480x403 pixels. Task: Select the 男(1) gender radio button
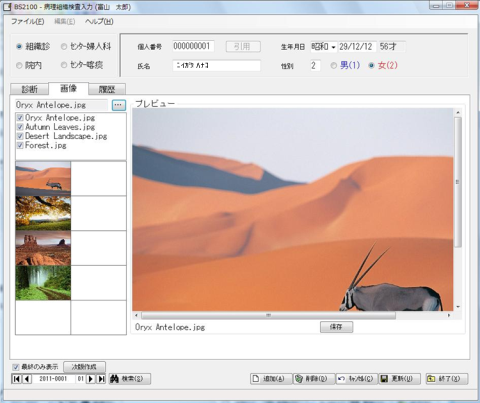coord(334,65)
